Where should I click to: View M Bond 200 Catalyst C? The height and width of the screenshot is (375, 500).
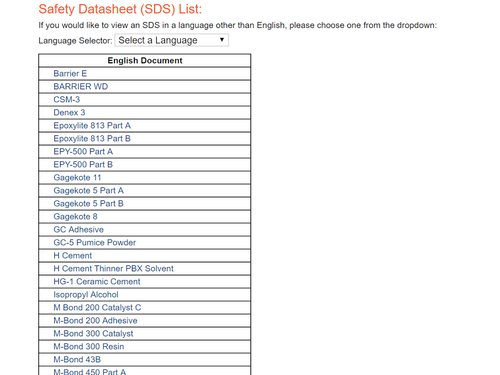click(x=97, y=308)
